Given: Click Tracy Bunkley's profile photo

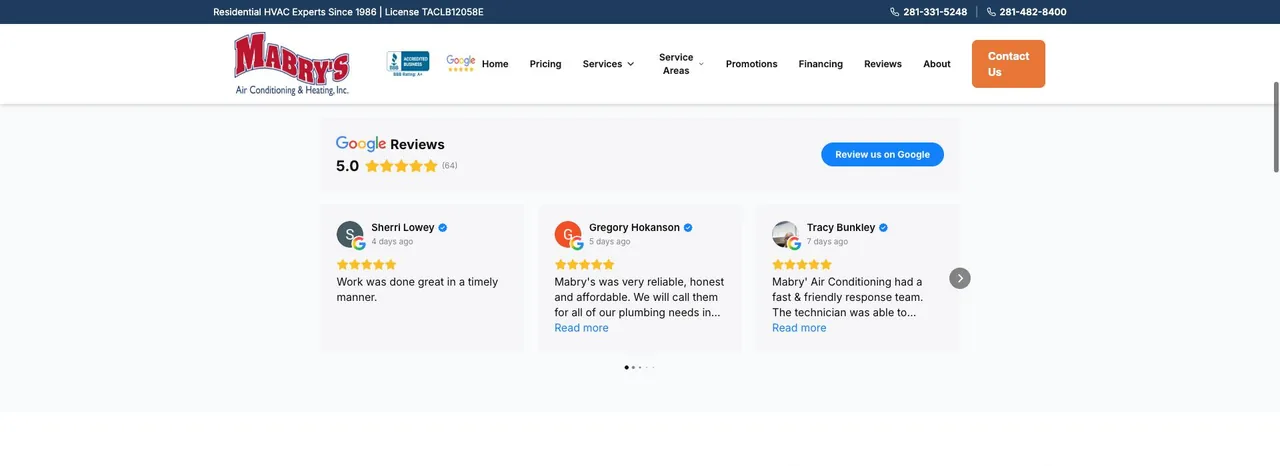Looking at the screenshot, I should pos(786,235).
